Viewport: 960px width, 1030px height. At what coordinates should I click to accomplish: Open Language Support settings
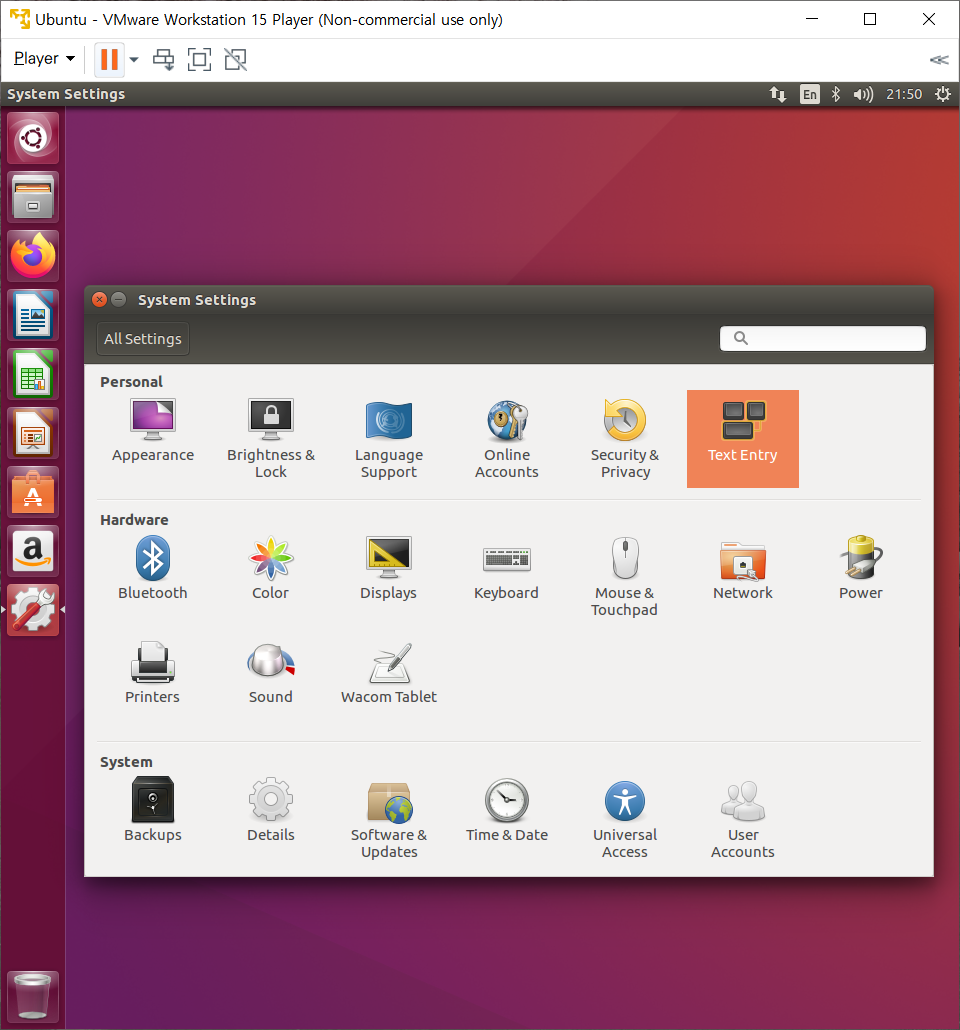(388, 439)
